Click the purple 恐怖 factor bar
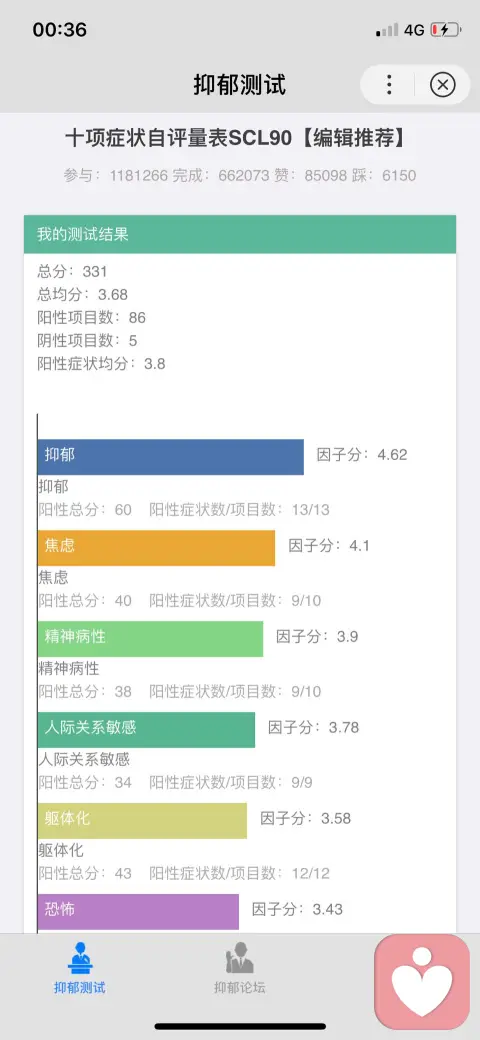The width and height of the screenshot is (480, 1040). click(x=139, y=911)
